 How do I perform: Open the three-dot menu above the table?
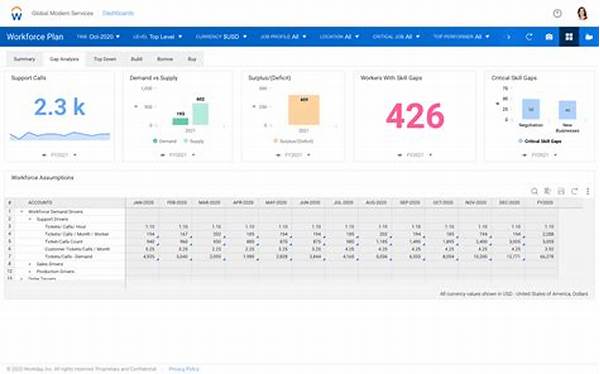(588, 191)
